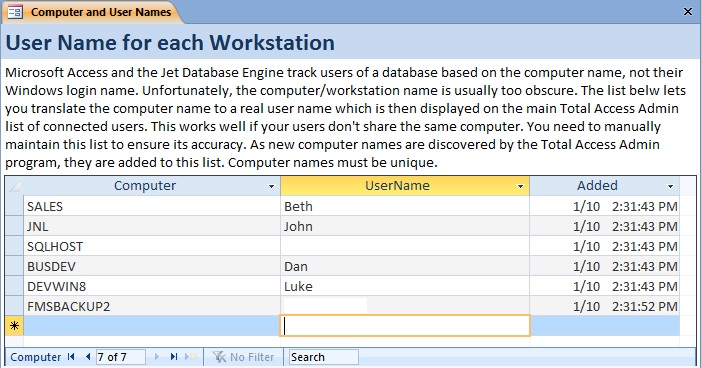Click the UserName column header
The image size is (702, 368).
pos(405,186)
